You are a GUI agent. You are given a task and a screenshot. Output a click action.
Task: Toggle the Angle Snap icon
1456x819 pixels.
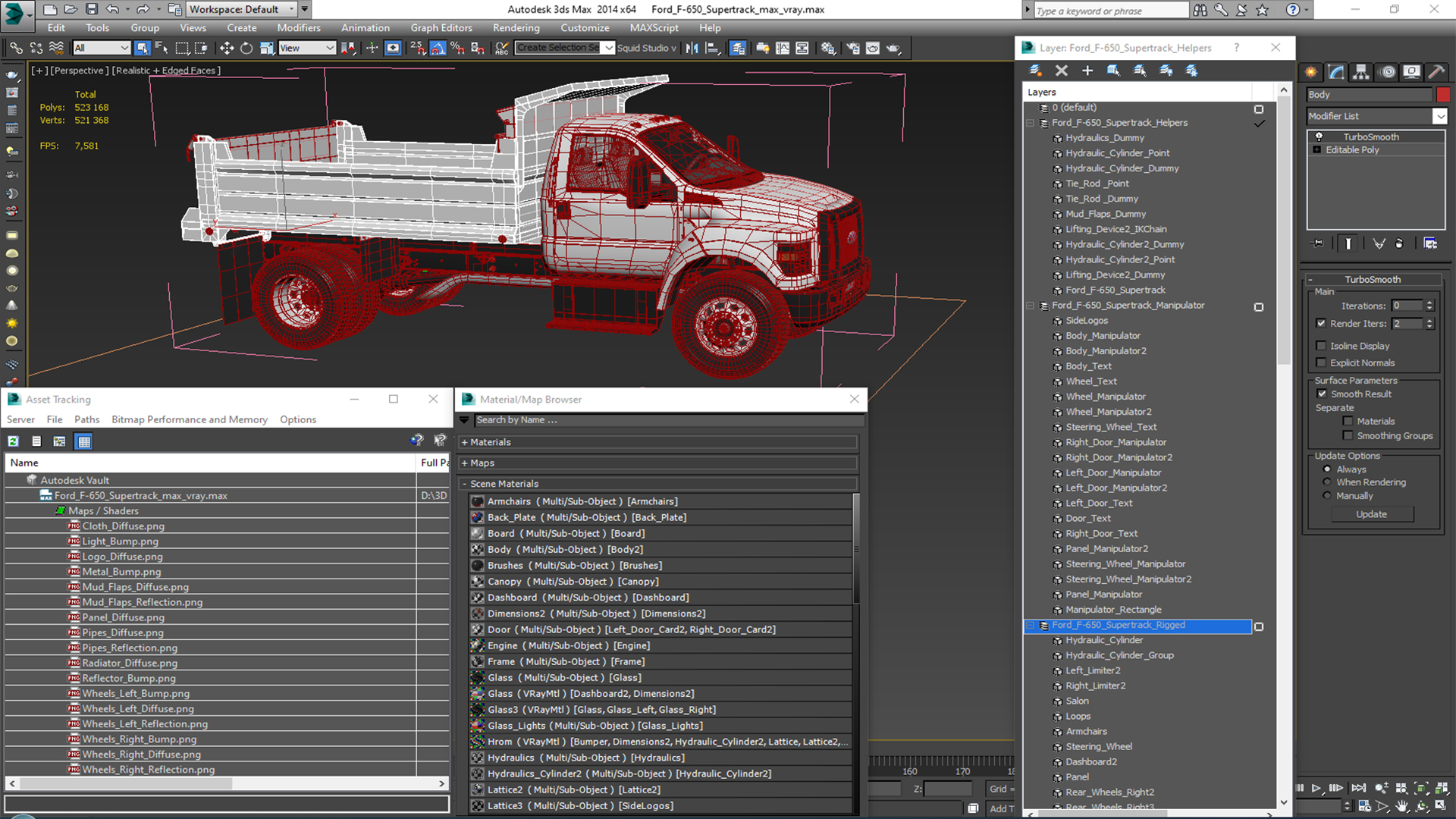[438, 48]
